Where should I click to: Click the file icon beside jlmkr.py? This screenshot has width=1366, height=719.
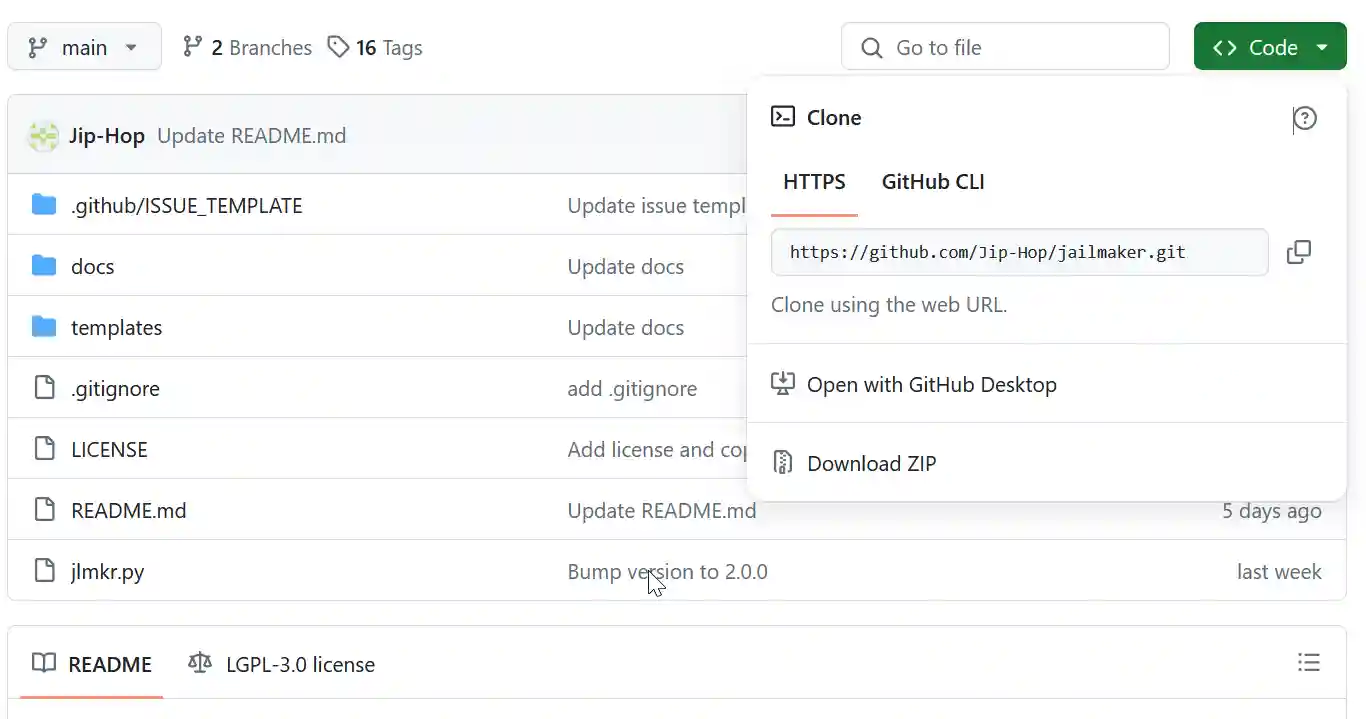click(44, 571)
